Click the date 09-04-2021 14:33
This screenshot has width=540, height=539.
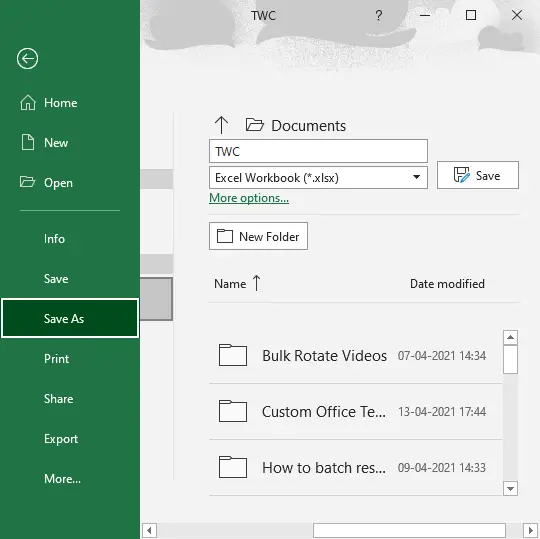[x=442, y=468]
